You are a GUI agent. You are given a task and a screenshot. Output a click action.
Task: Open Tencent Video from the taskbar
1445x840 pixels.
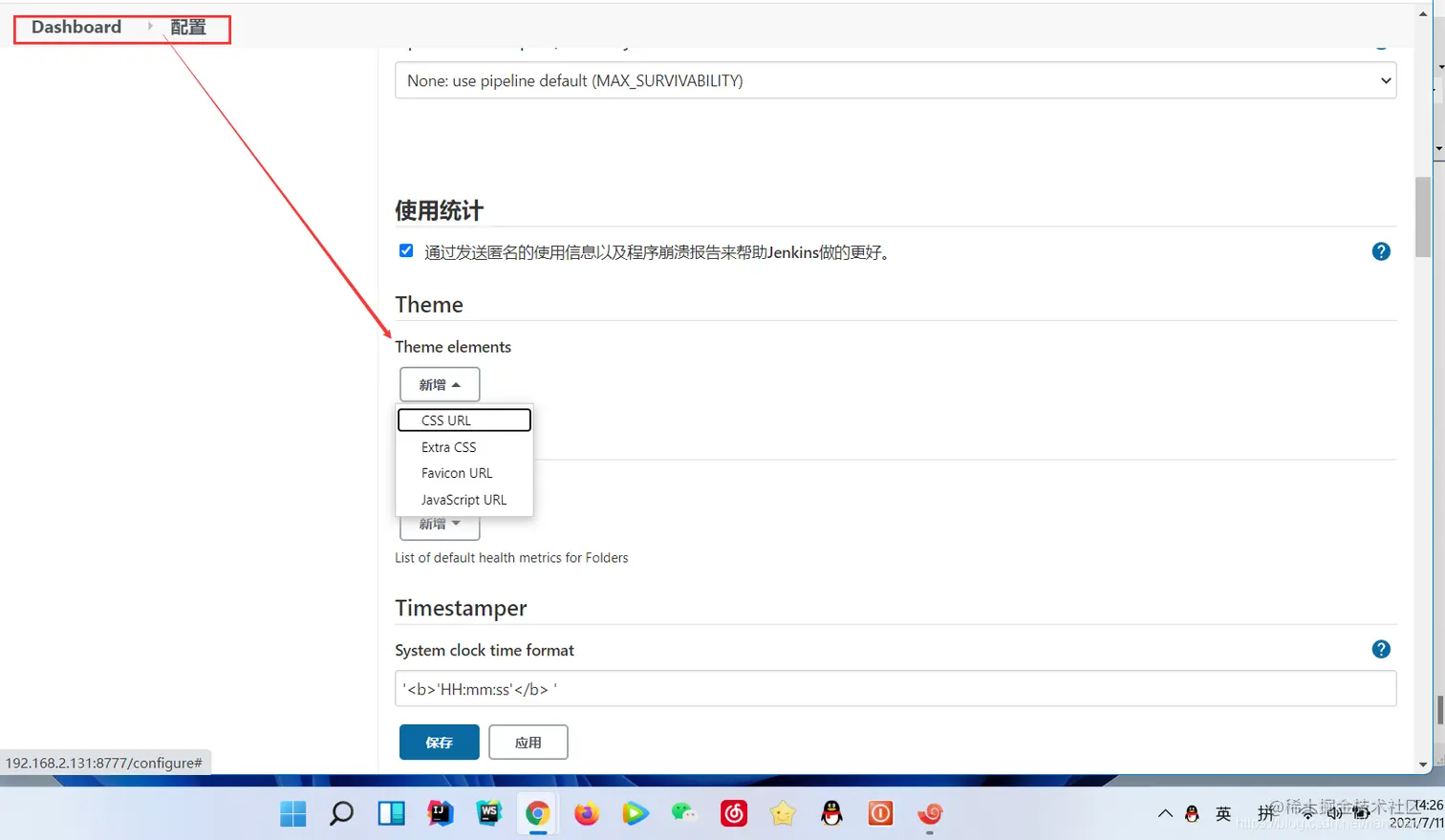(636, 813)
